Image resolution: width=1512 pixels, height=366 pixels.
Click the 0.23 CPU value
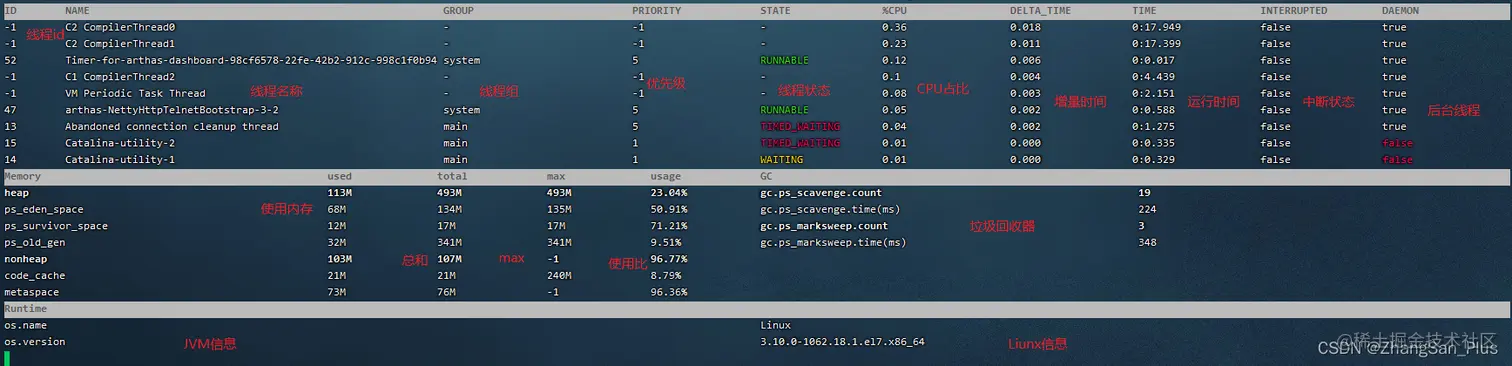pos(894,44)
